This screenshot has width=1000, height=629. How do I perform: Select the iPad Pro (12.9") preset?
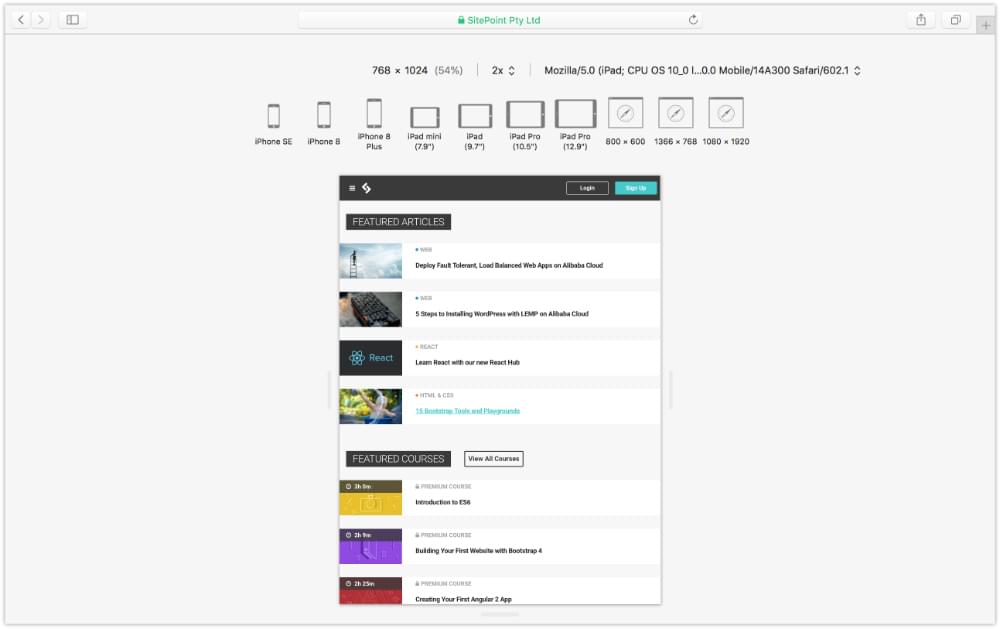coord(575,125)
